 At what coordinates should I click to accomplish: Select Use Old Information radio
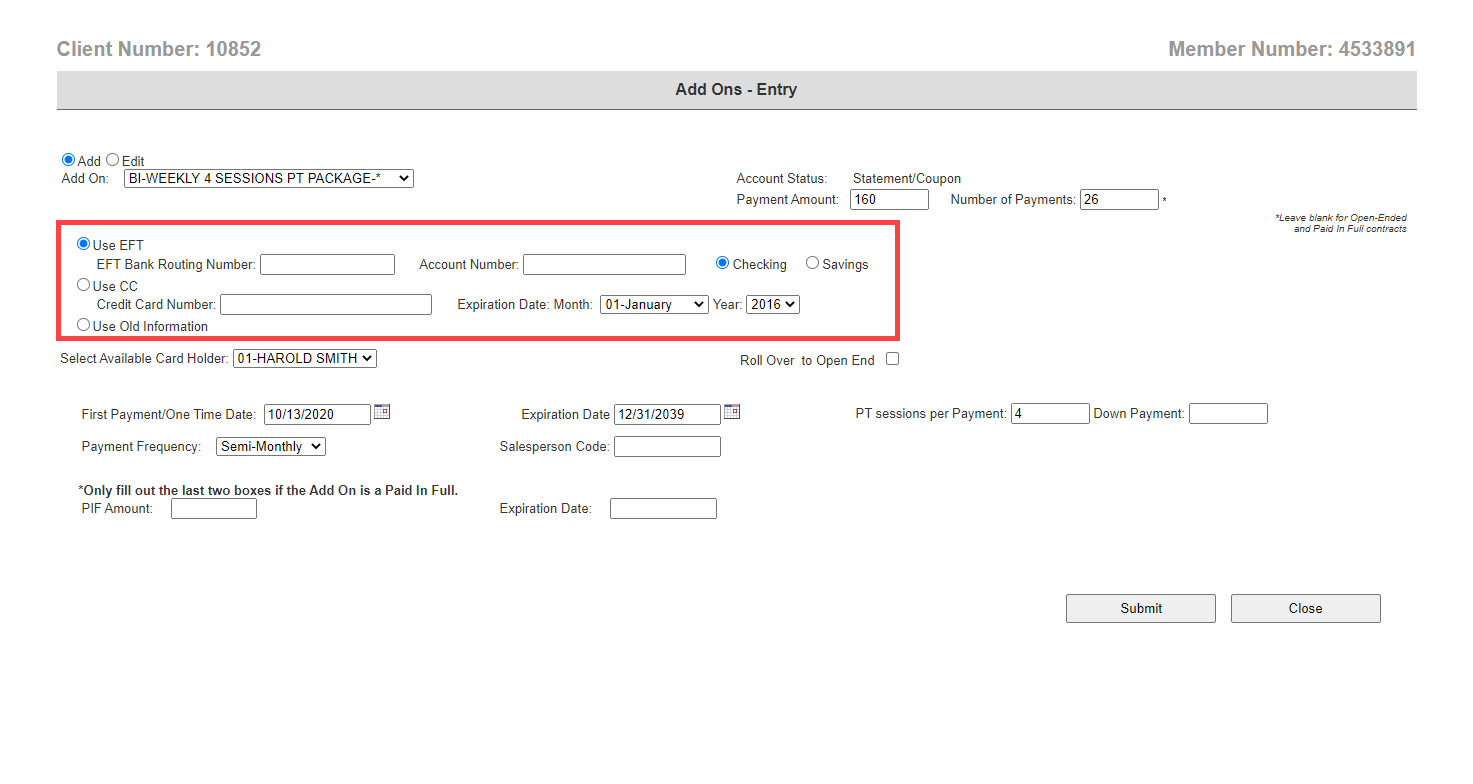(x=84, y=325)
